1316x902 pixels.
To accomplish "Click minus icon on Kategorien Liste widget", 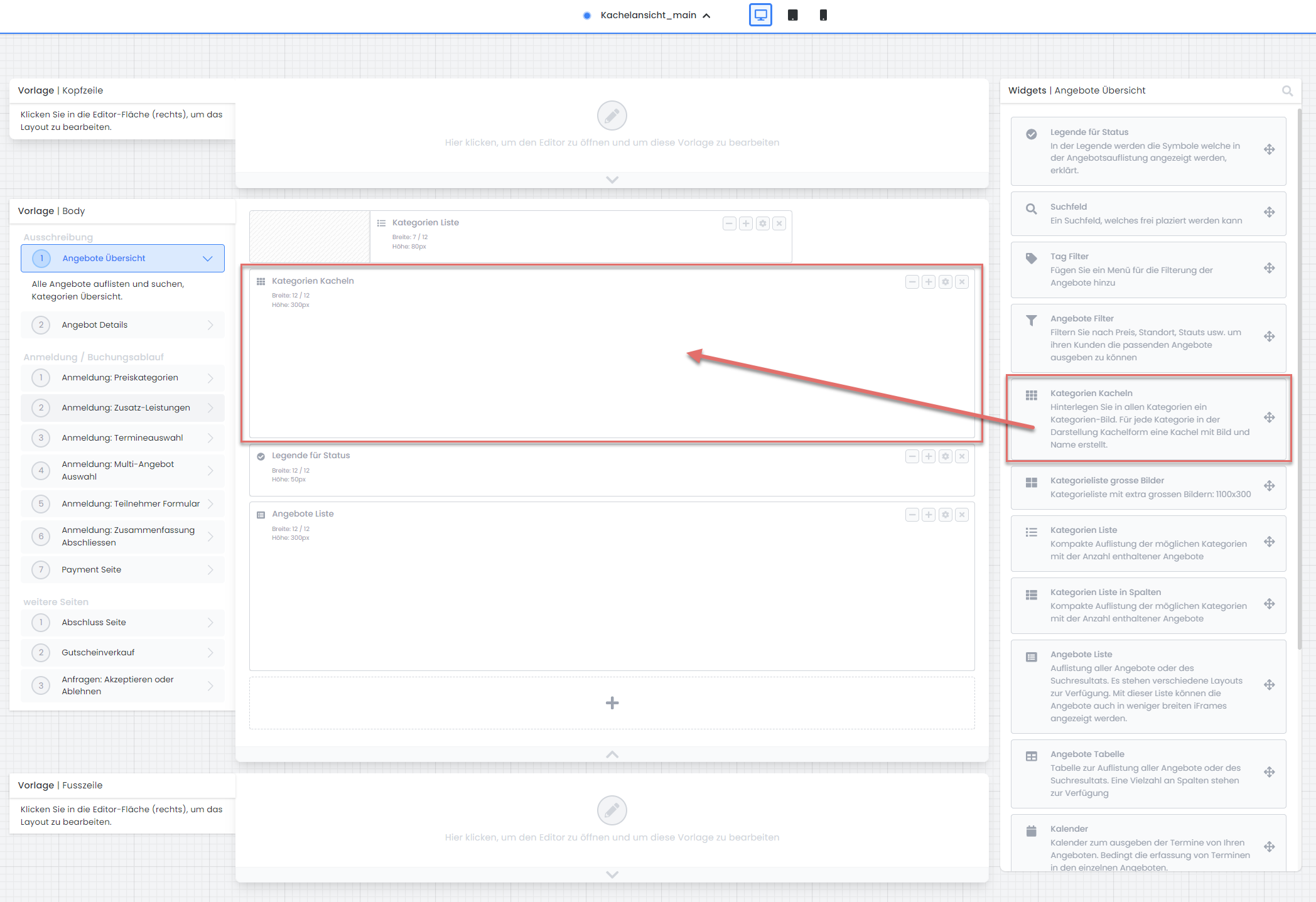I will (729, 224).
